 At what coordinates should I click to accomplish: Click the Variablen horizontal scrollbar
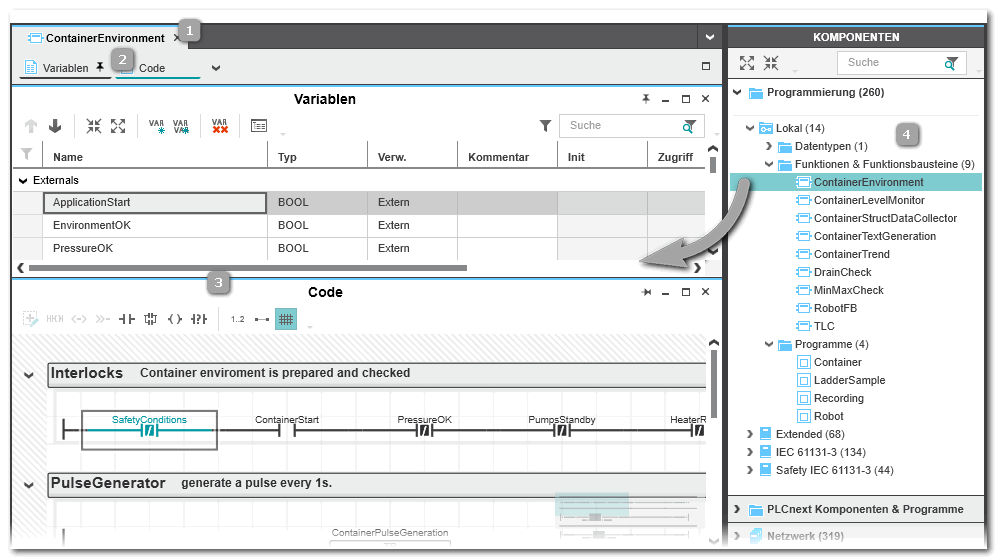coord(247,268)
